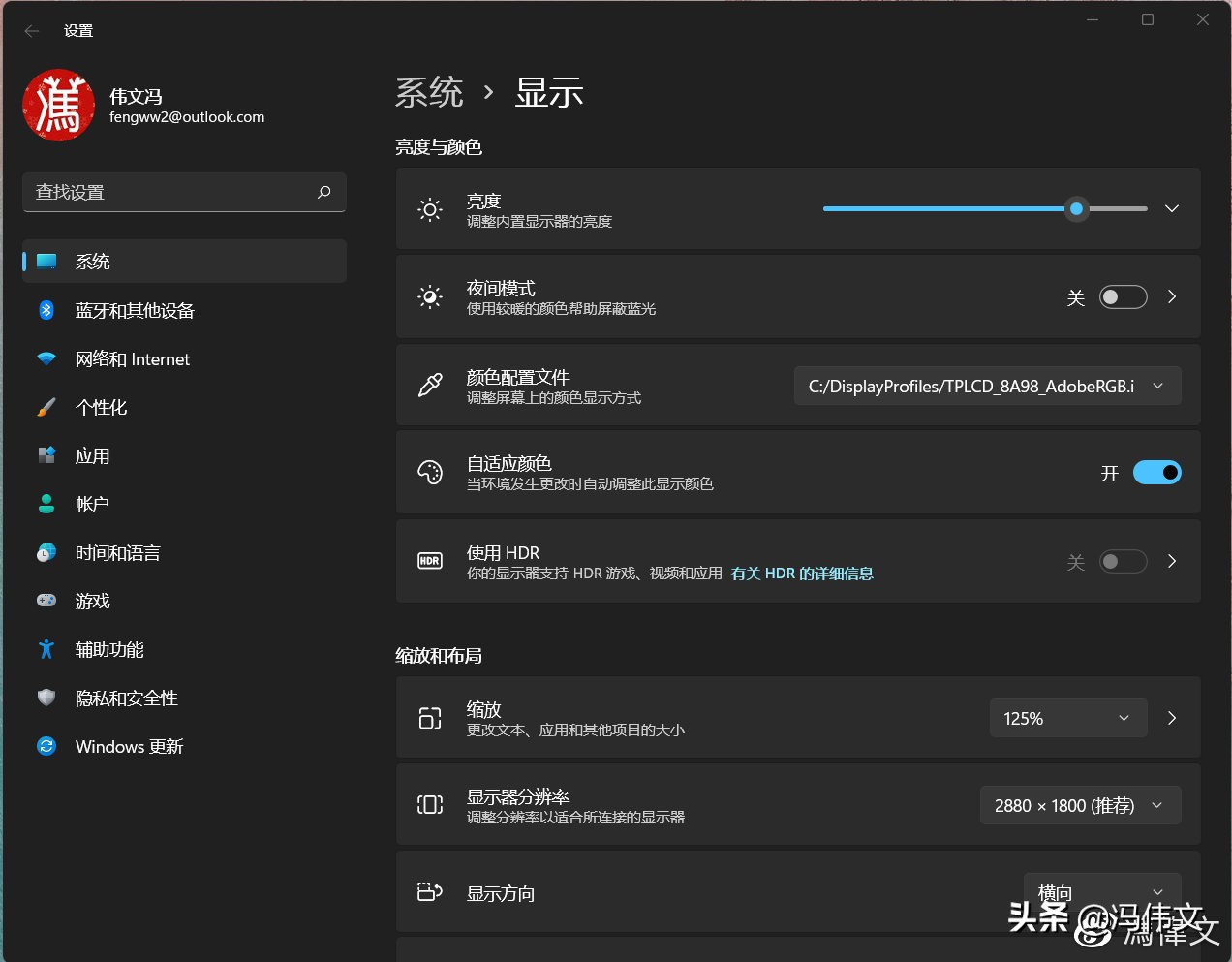The height and width of the screenshot is (962, 1232).
Task: Select 应用 in the left navigation
Action: [93, 455]
